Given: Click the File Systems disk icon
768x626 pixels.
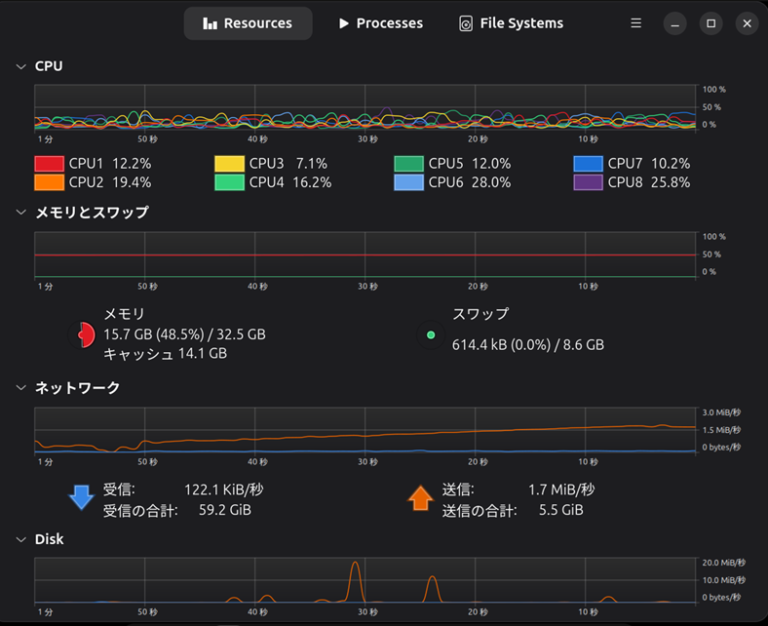Looking at the screenshot, I should (x=466, y=24).
